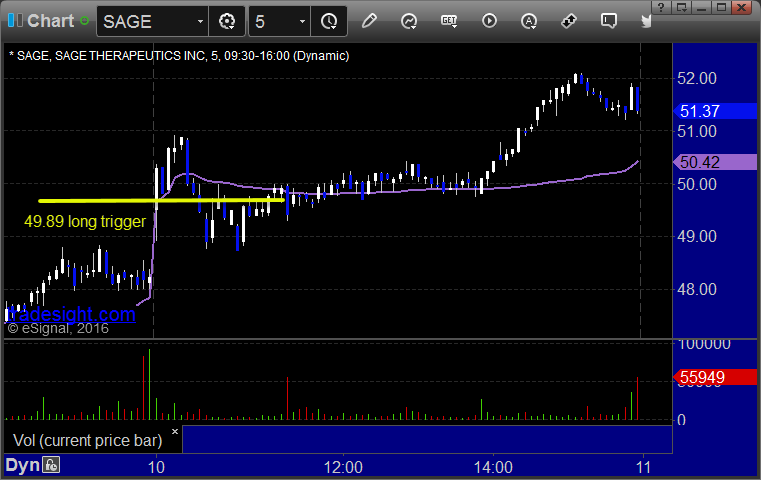Image resolution: width=761 pixels, height=480 pixels.
Task: Click the 51.00 price axis label
Action: [696, 131]
